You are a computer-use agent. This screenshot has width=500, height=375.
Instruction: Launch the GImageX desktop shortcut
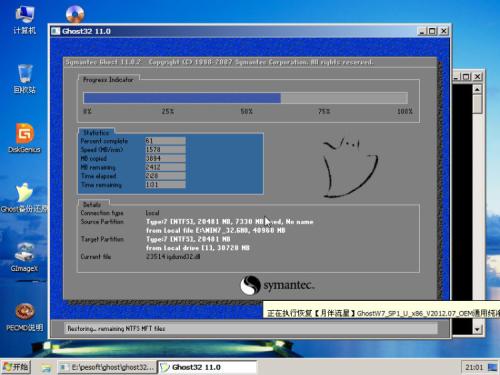[24, 257]
